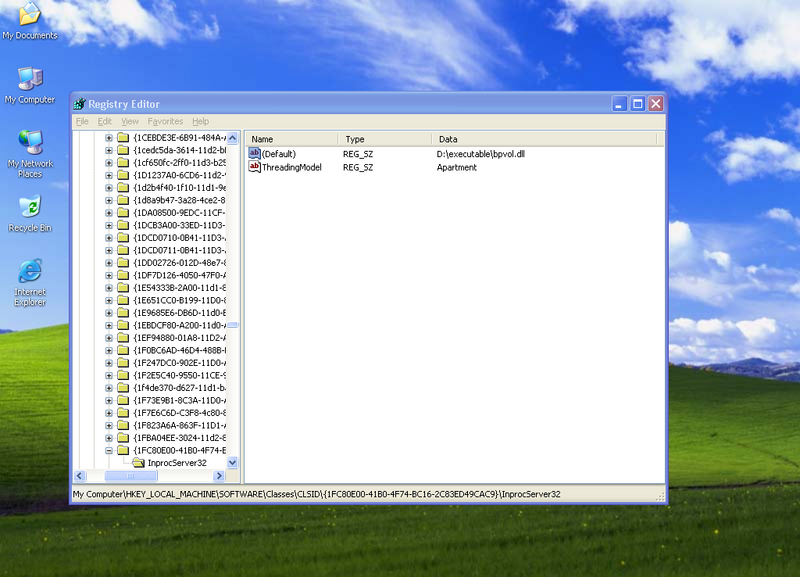Click the folder icon of key {1DCB3A00-33ED
Image resolution: width=800 pixels, height=577 pixels.
[x=123, y=225]
